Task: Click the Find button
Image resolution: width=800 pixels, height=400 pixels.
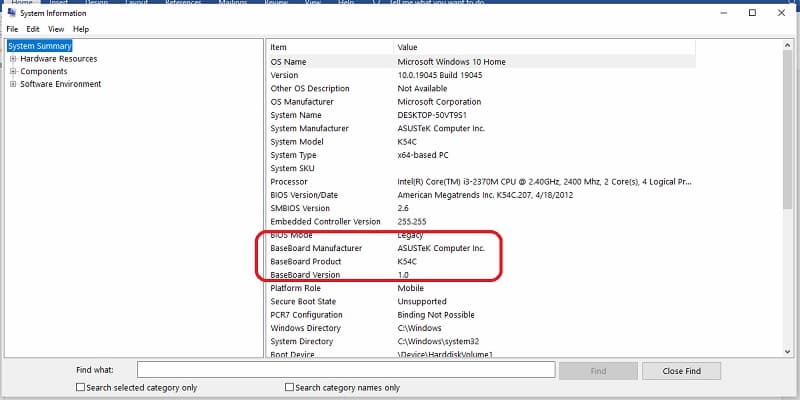Action: coord(598,371)
